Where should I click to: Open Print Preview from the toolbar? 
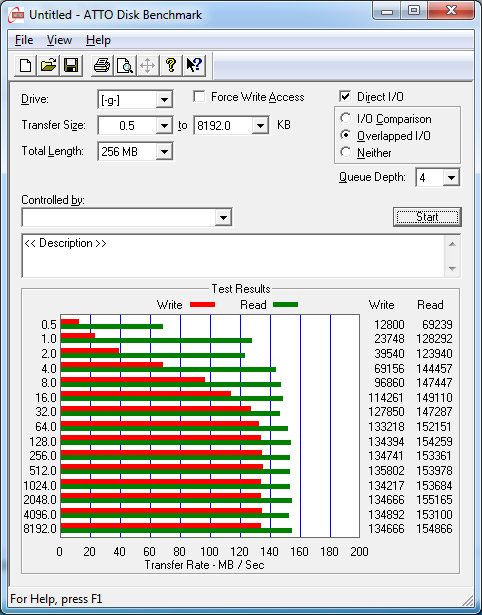(125, 66)
